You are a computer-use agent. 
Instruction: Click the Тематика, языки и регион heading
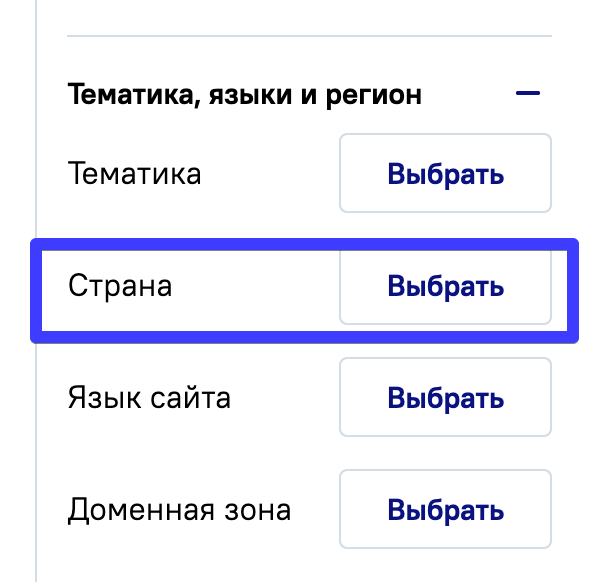(x=244, y=95)
